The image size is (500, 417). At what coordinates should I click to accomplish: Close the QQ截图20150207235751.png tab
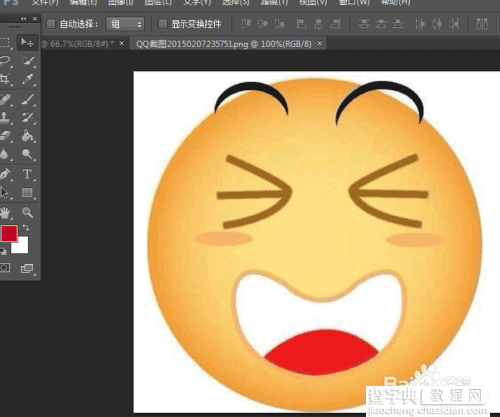pos(320,43)
